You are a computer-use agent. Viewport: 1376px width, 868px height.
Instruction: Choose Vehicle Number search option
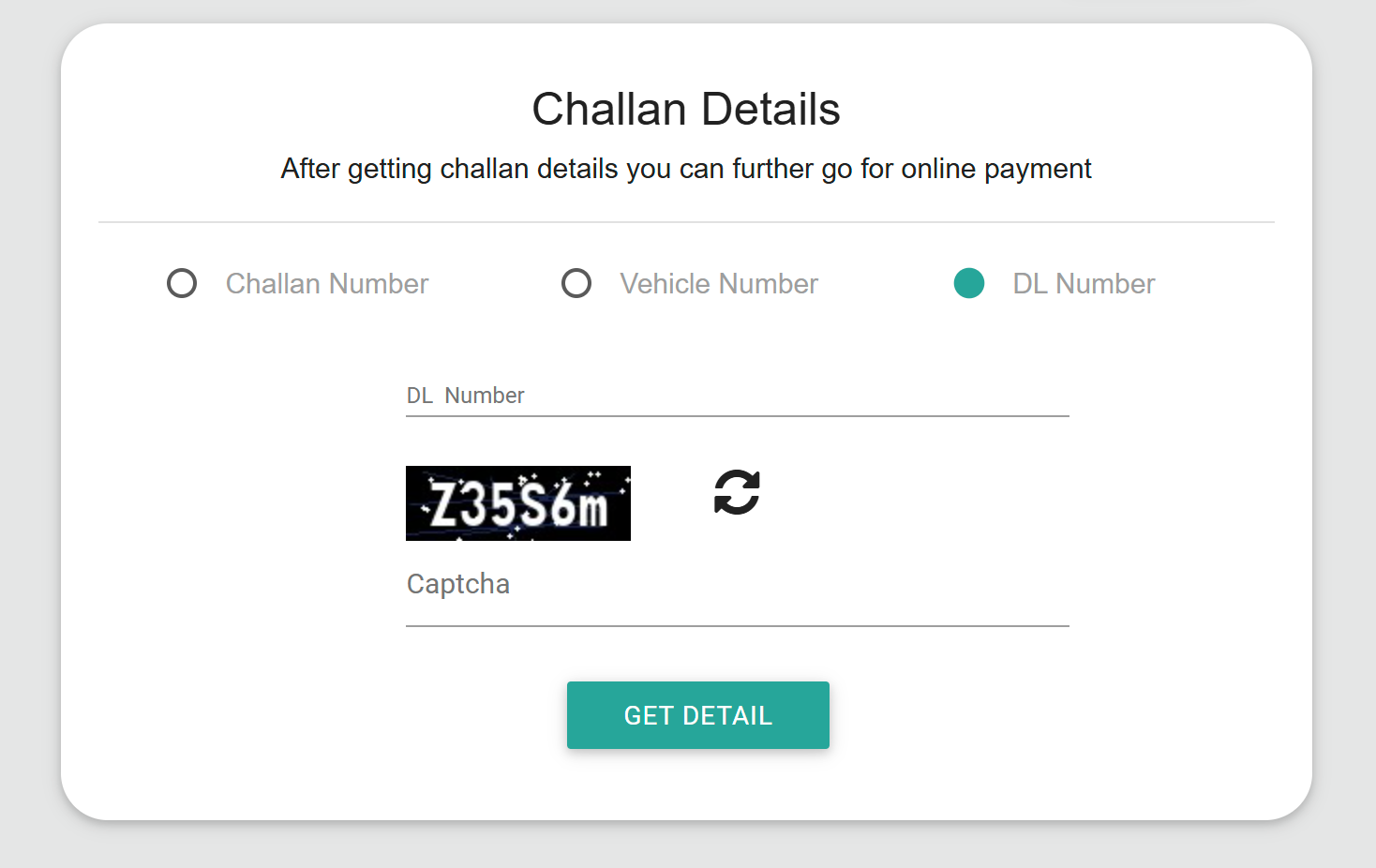click(718, 283)
